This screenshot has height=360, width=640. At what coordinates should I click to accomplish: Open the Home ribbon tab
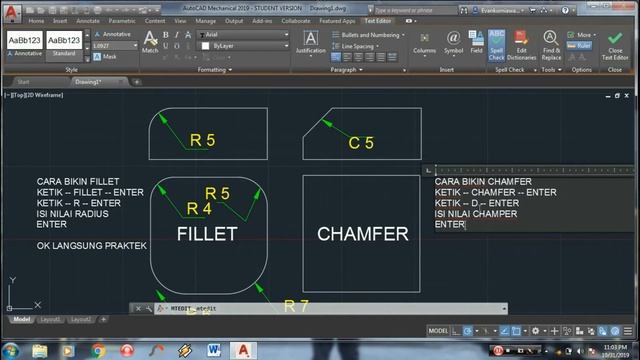pos(36,21)
